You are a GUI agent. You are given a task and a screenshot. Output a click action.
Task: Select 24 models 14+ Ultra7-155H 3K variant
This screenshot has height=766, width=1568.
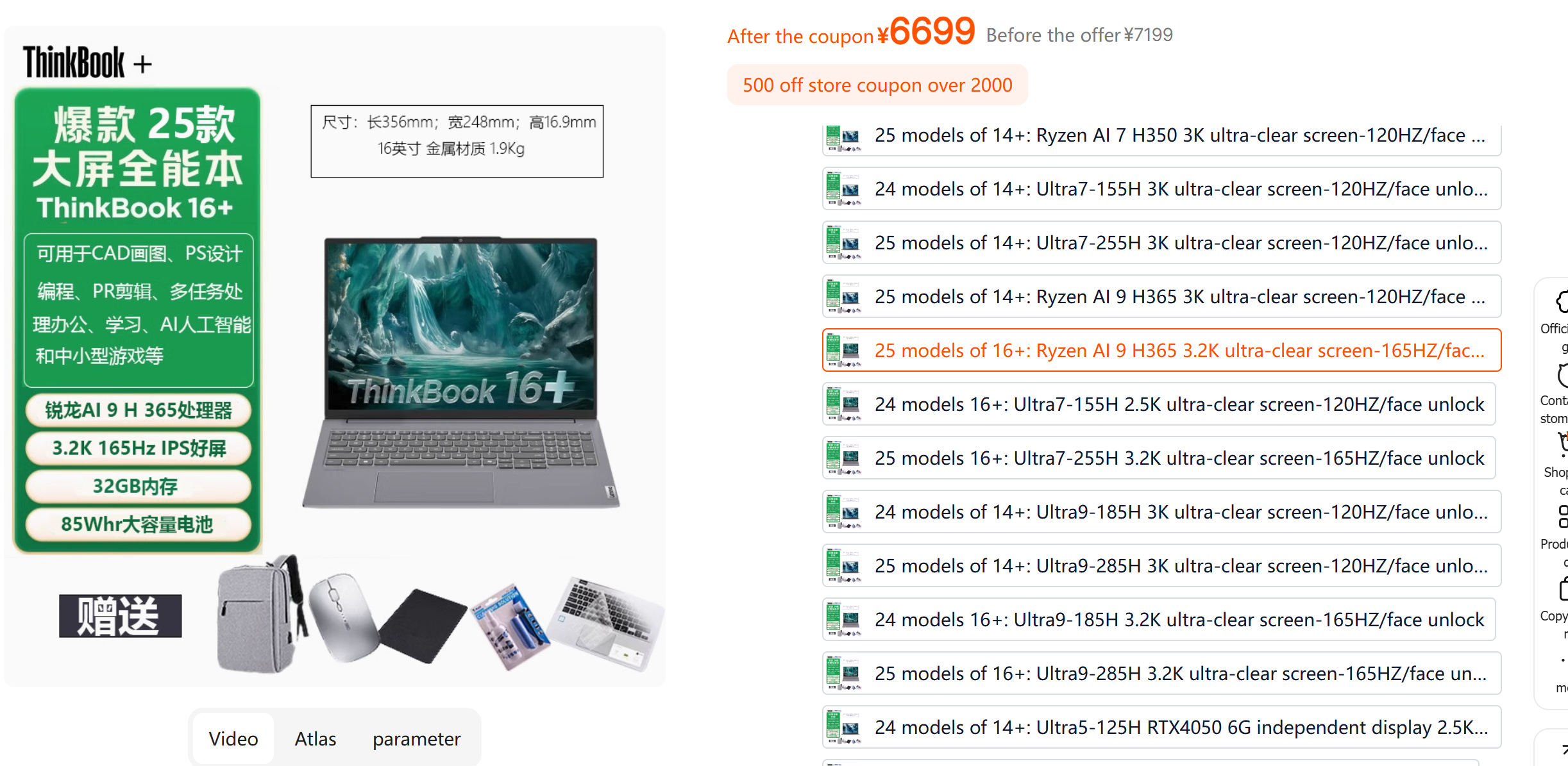pos(1161,189)
